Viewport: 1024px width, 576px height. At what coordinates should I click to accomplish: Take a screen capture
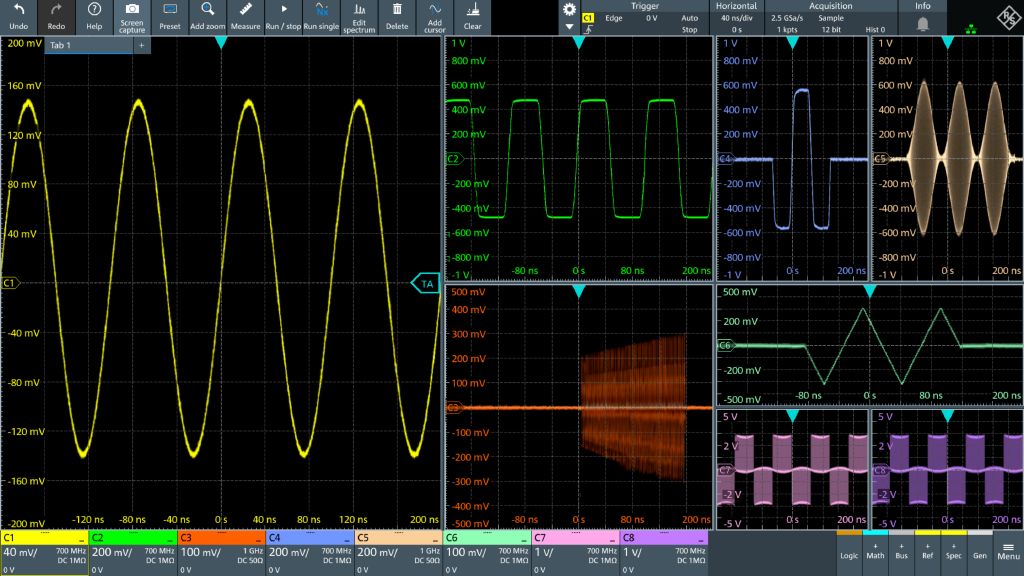(x=132, y=17)
